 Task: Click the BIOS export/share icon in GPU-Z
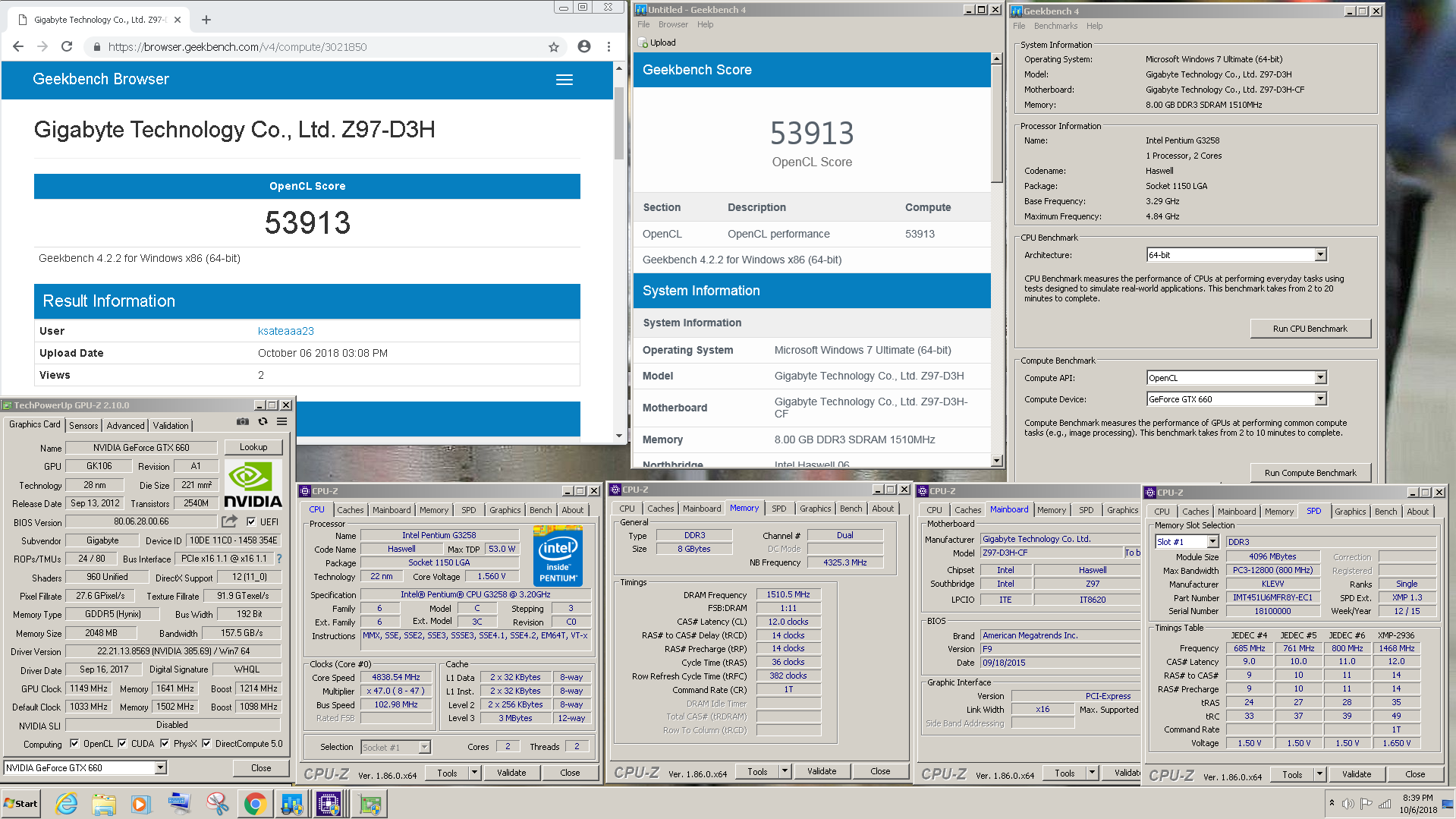(229, 521)
